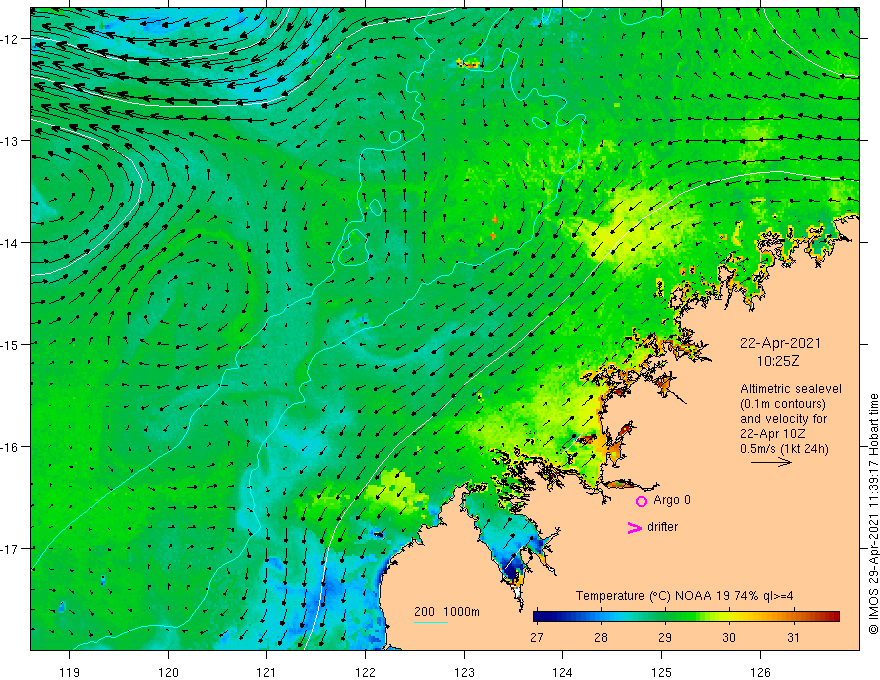
Task: Click the colorbar tick label 28
Action: point(601,637)
